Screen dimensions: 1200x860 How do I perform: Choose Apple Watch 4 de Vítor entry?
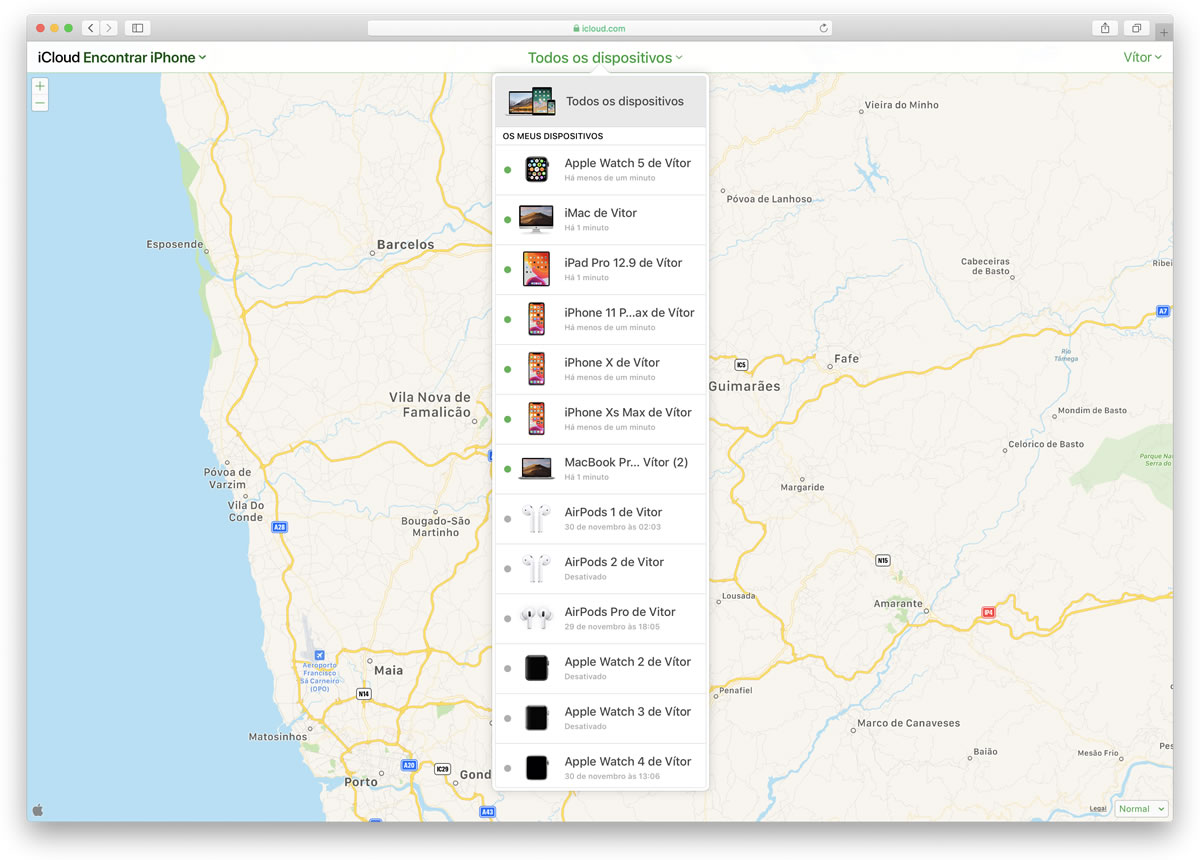click(601, 768)
